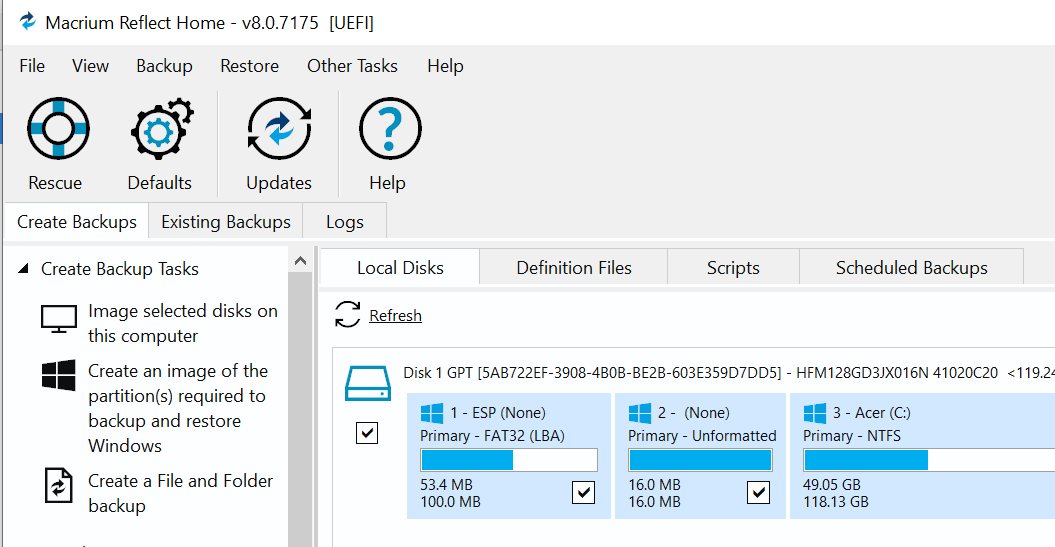1055x547 pixels.
Task: Click the monitor icon for imaging disks
Action: [x=59, y=319]
